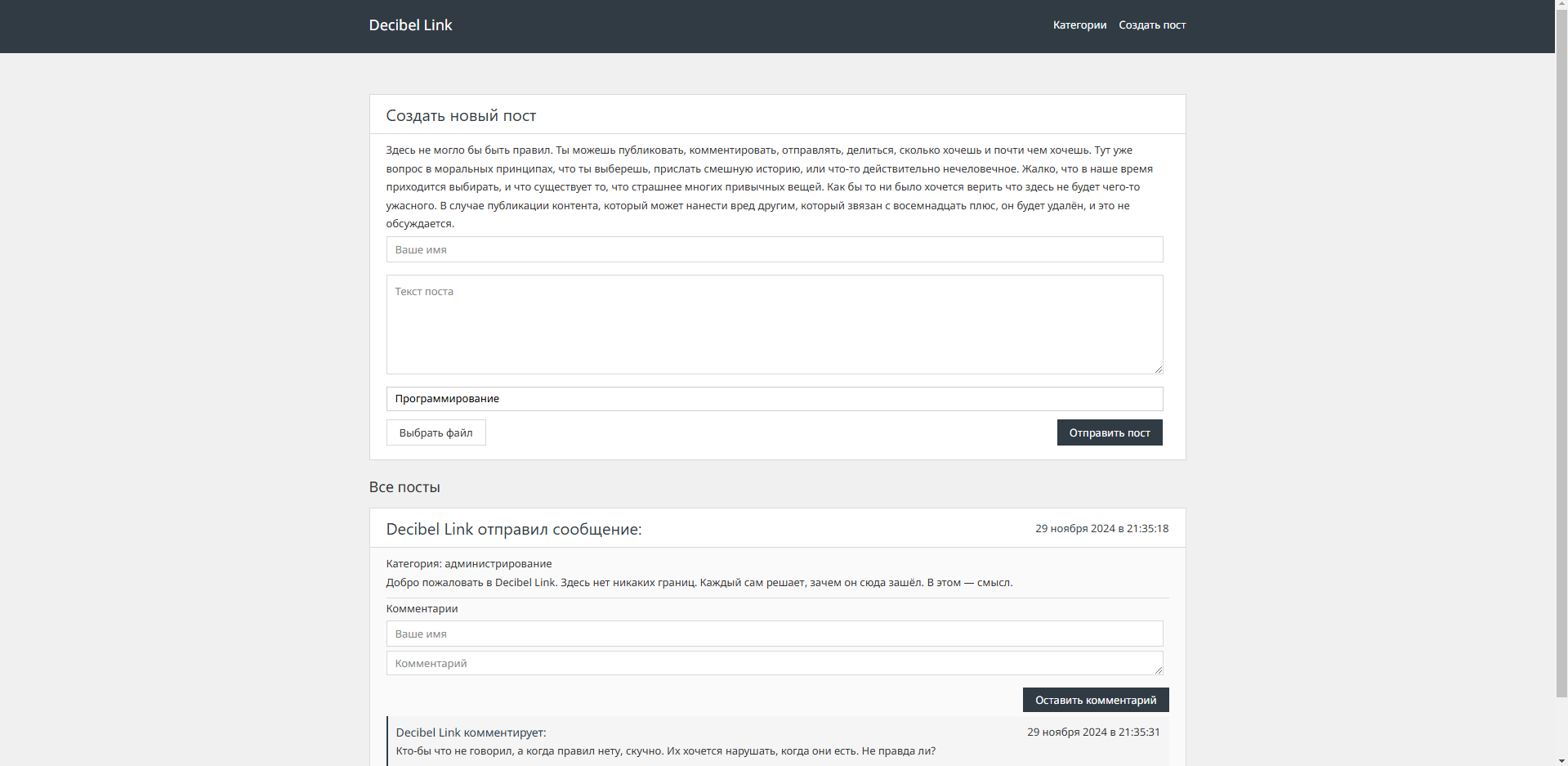Click into the Комментарий textarea
Screen dimensions: 1568x766
774,663
